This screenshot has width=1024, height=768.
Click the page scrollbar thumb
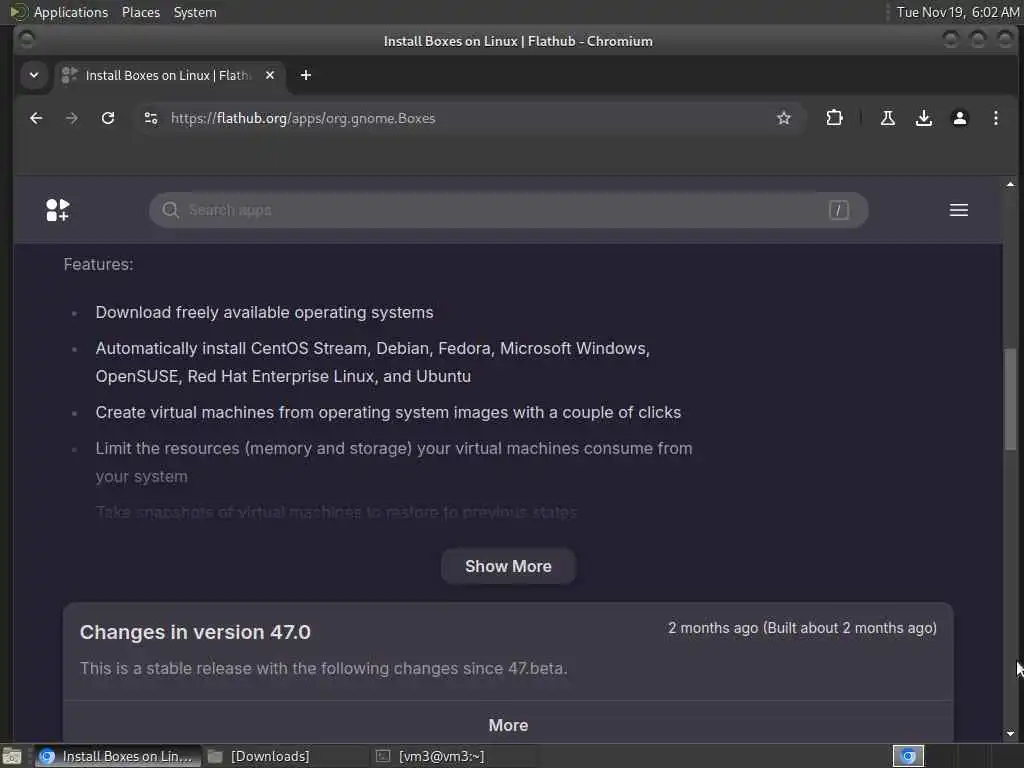click(1010, 400)
